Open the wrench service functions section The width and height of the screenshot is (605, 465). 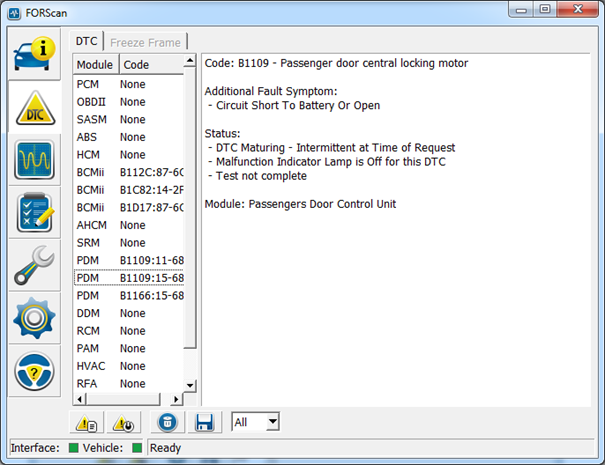coord(33,266)
